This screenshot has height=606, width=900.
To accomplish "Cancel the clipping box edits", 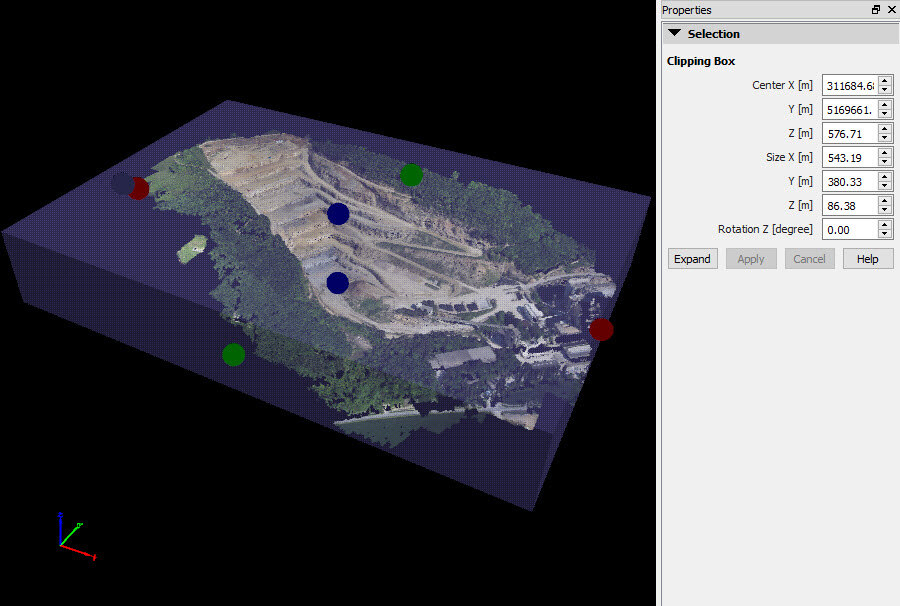I will point(809,258).
